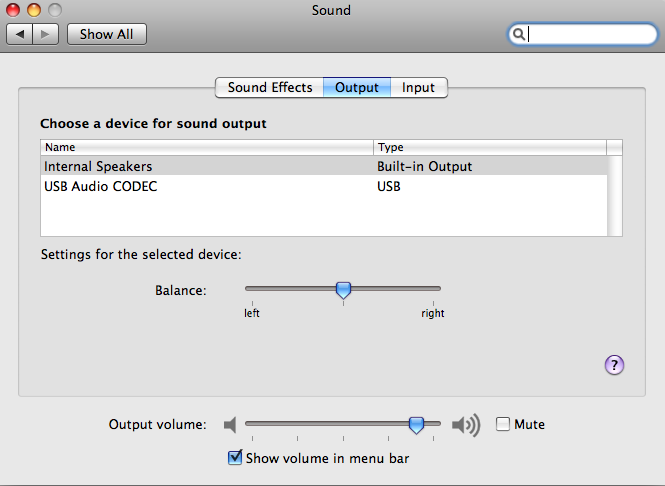Click the forward arrow navigation button
Screen dimensions: 665x486
(x=45, y=34)
